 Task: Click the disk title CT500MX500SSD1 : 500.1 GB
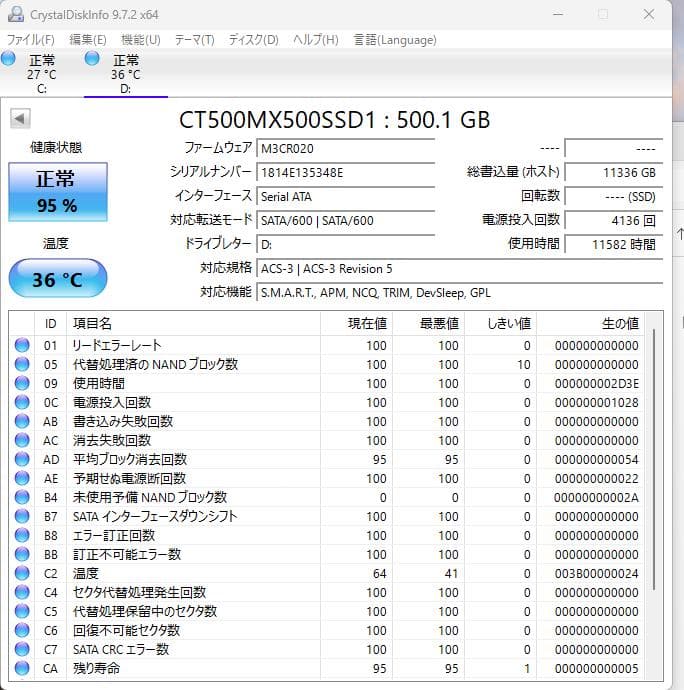point(335,120)
